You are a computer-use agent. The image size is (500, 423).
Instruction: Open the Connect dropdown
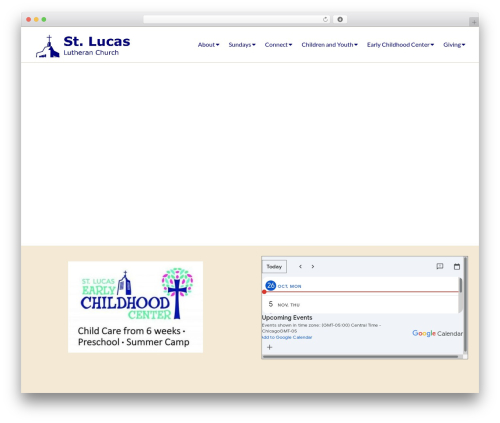[278, 45]
